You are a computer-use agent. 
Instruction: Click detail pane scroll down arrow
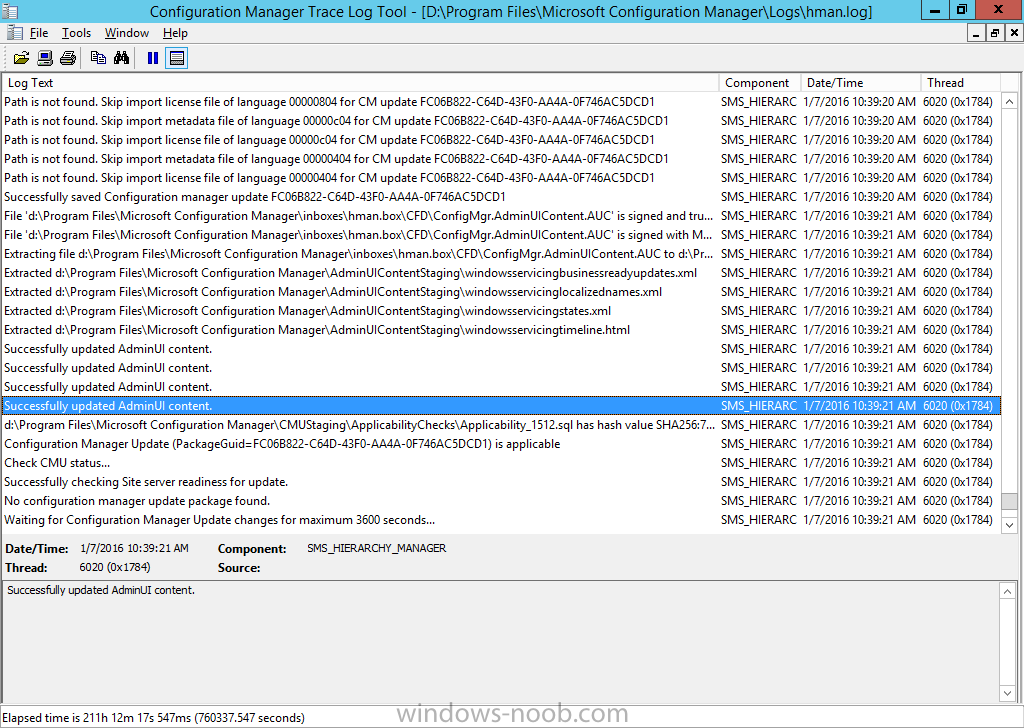(1007, 693)
